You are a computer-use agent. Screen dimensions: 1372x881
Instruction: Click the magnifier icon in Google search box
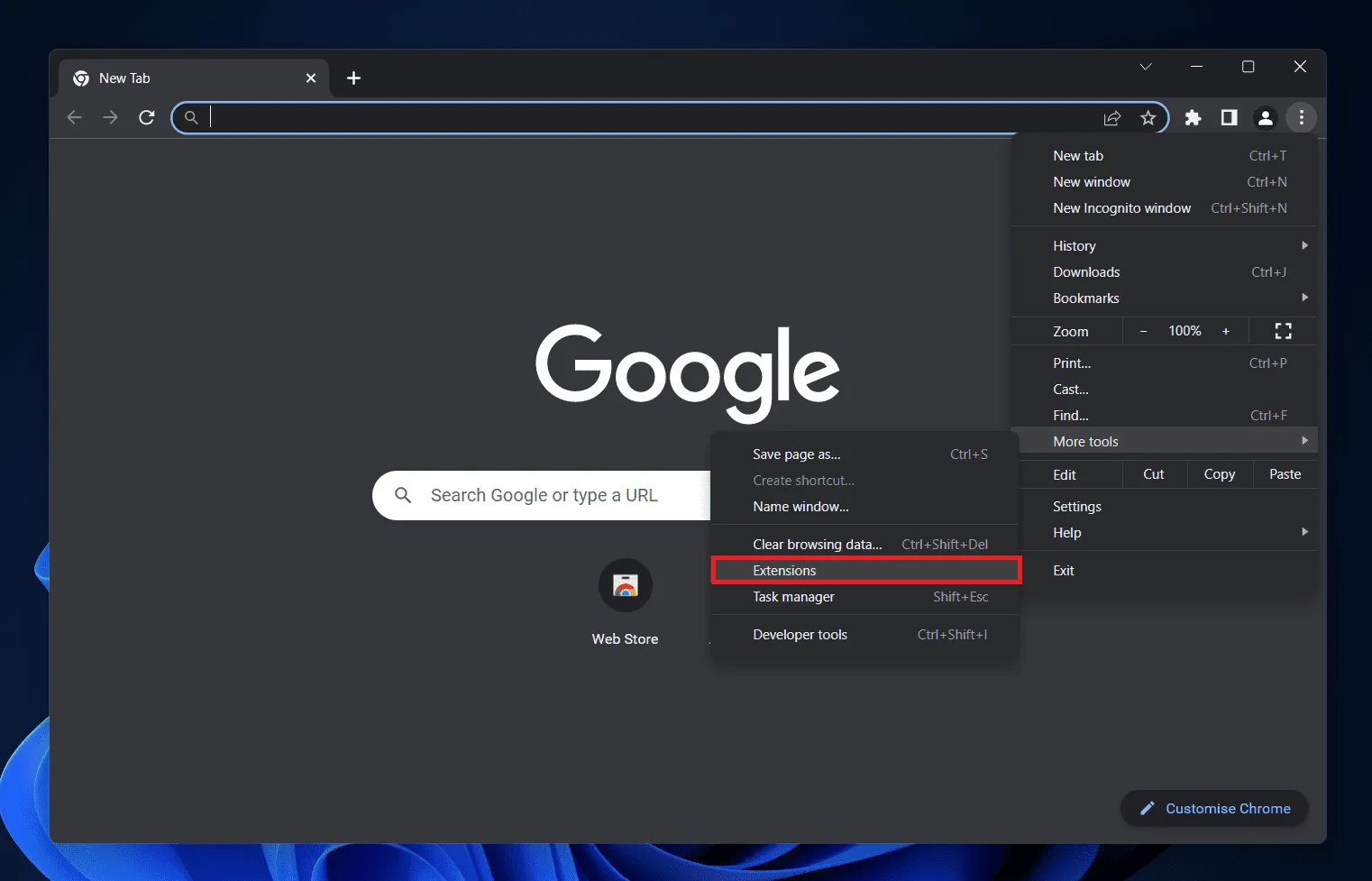(x=403, y=495)
